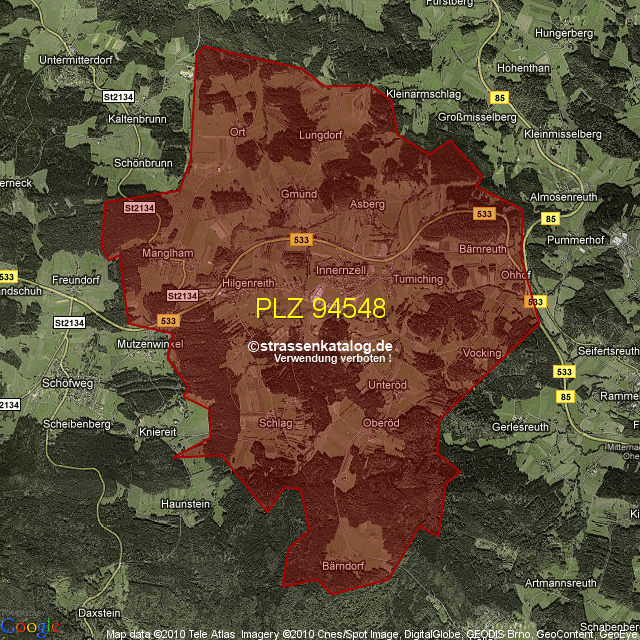The width and height of the screenshot is (640, 640).
Task: Select the Innernzell town label
Action: click(x=341, y=271)
